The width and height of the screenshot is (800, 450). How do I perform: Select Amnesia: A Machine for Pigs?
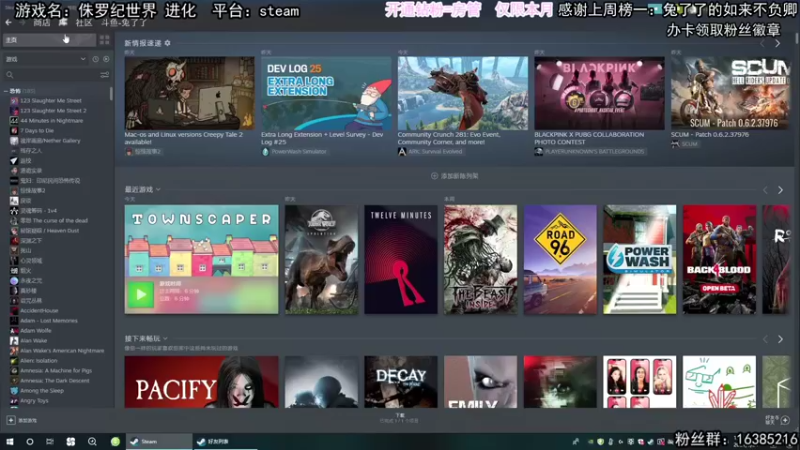point(56,370)
